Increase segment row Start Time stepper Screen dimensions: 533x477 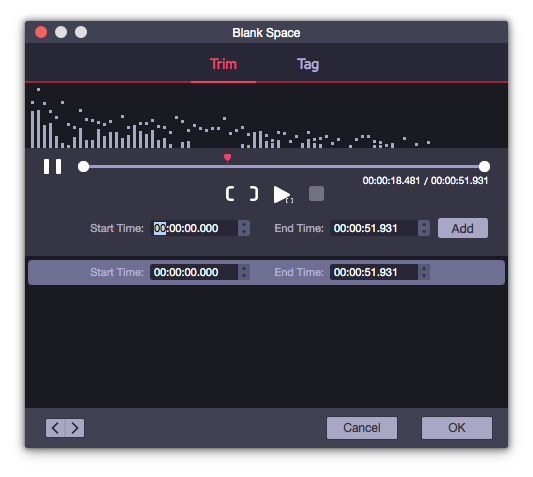[x=244, y=268]
